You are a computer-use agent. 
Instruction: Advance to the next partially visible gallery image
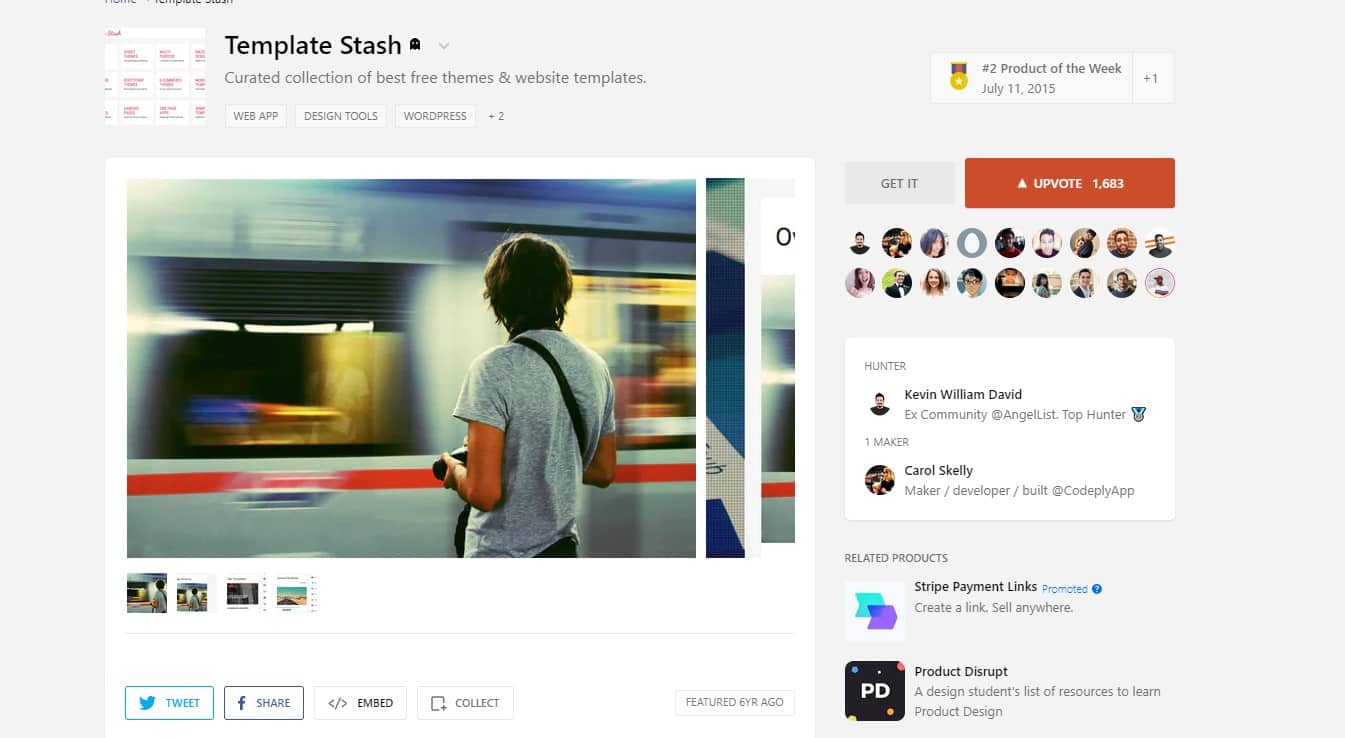(750, 368)
